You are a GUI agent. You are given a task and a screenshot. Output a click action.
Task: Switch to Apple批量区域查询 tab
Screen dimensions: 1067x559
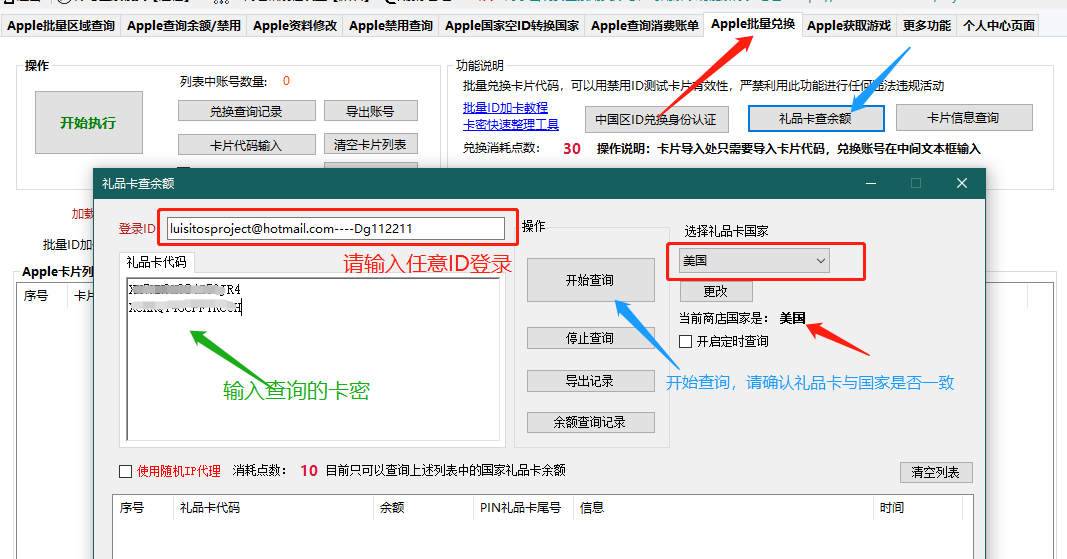pyautogui.click(x=61, y=26)
